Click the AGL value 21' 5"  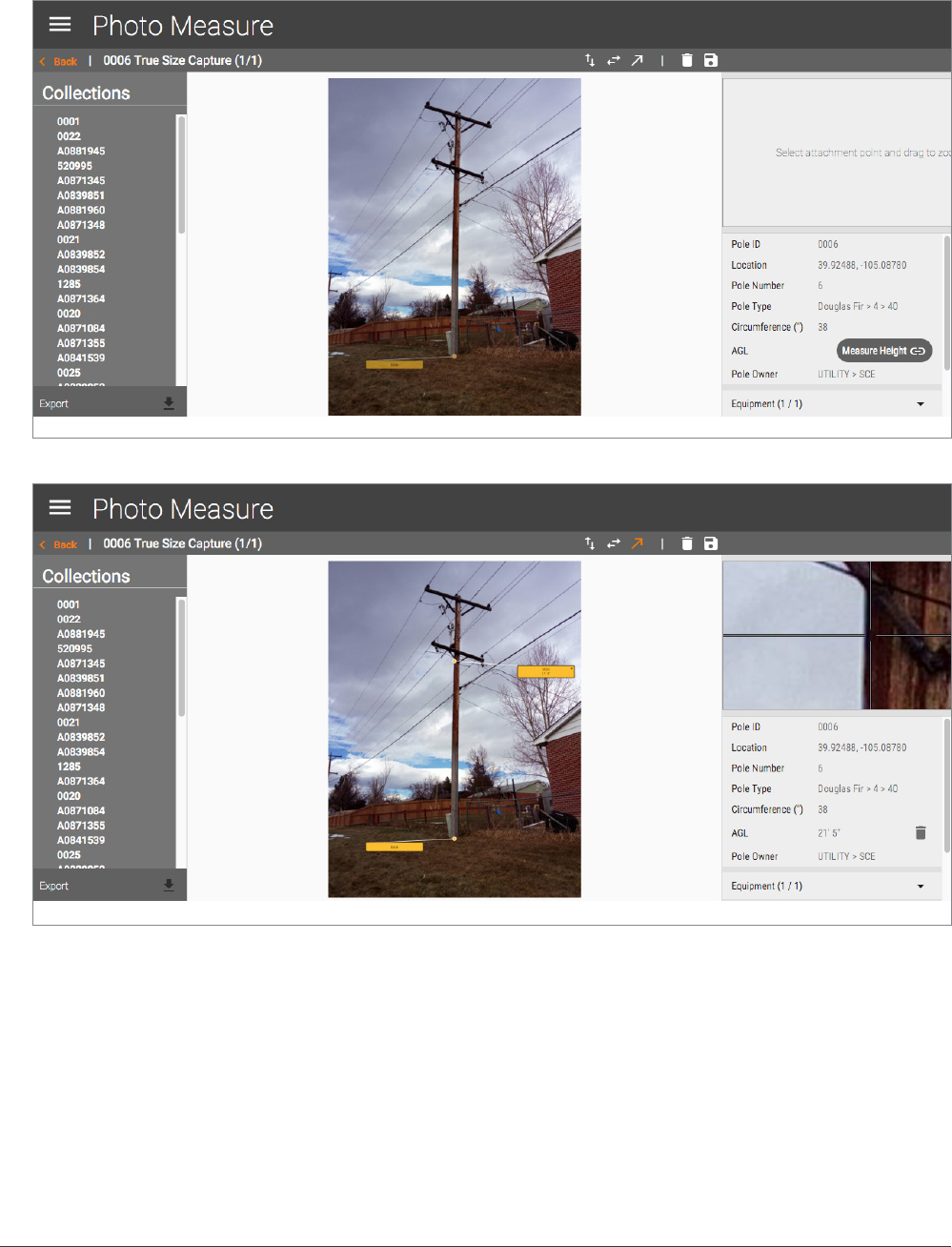[829, 833]
